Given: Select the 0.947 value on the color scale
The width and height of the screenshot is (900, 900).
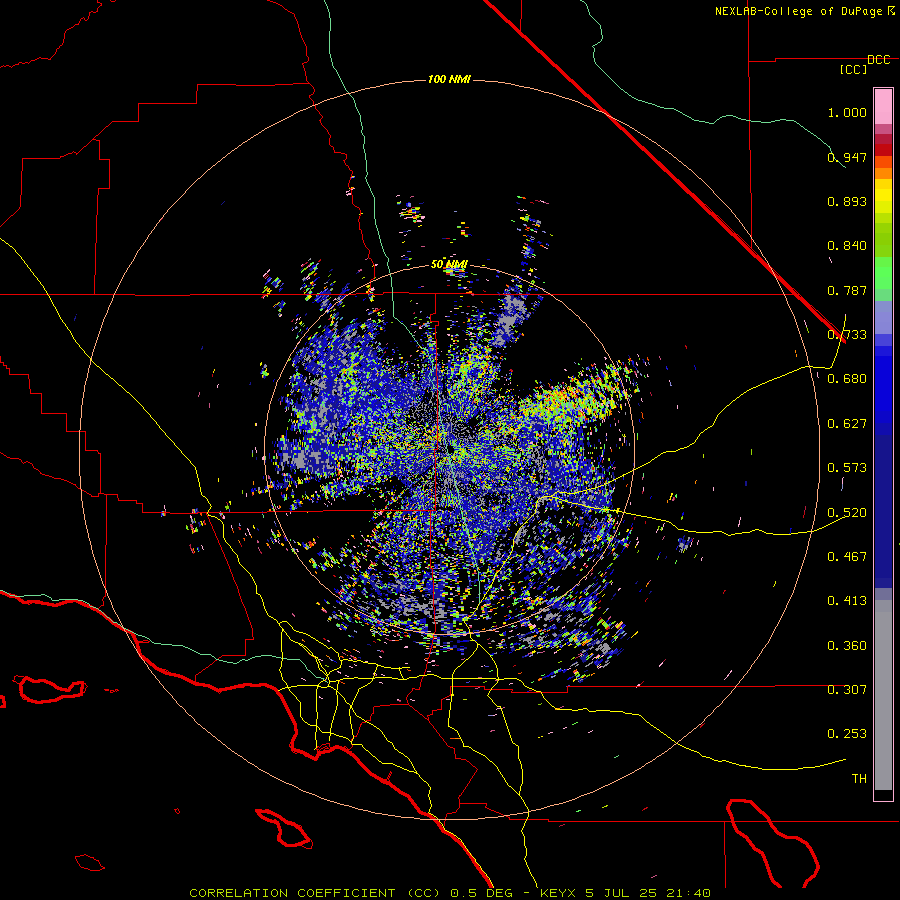Looking at the screenshot, I should pyautogui.click(x=847, y=157).
